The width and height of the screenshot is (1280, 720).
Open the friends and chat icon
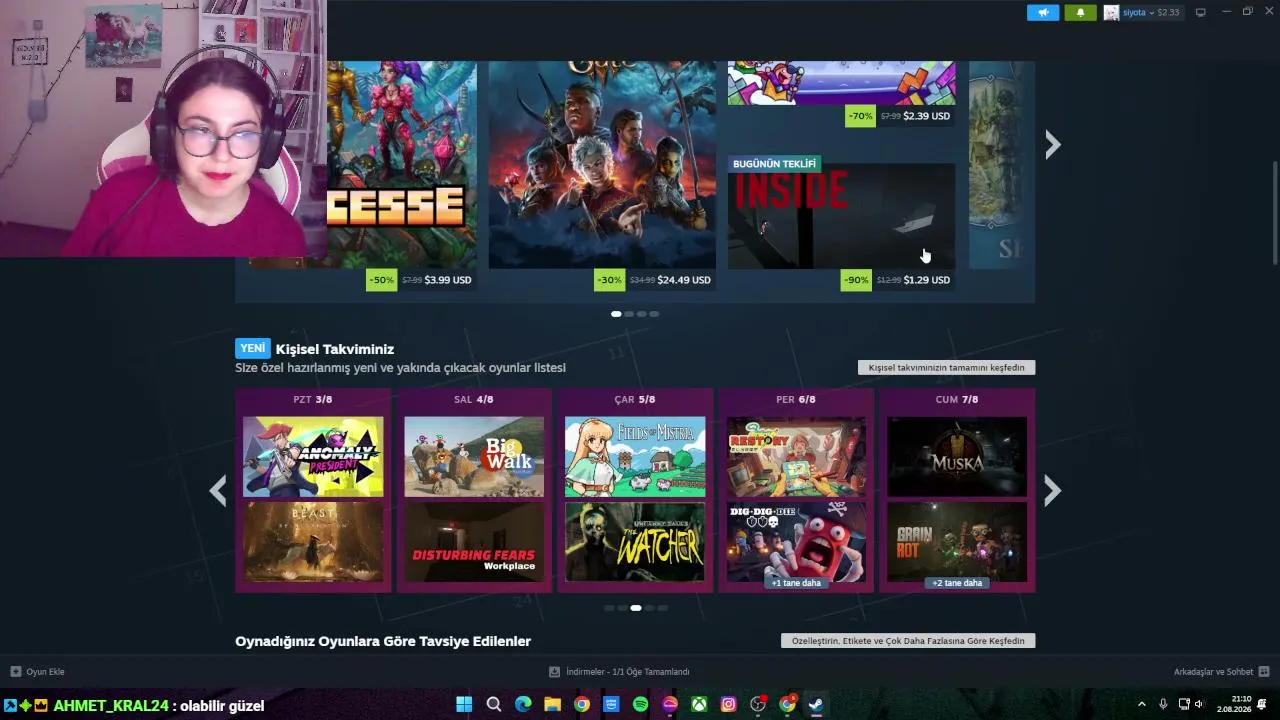pos(1264,672)
